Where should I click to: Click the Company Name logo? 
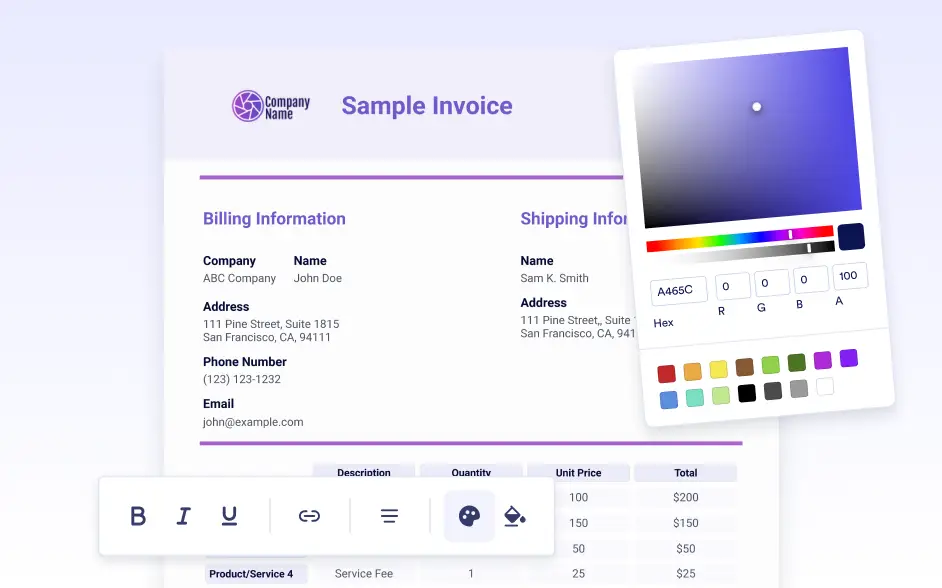tap(271, 106)
